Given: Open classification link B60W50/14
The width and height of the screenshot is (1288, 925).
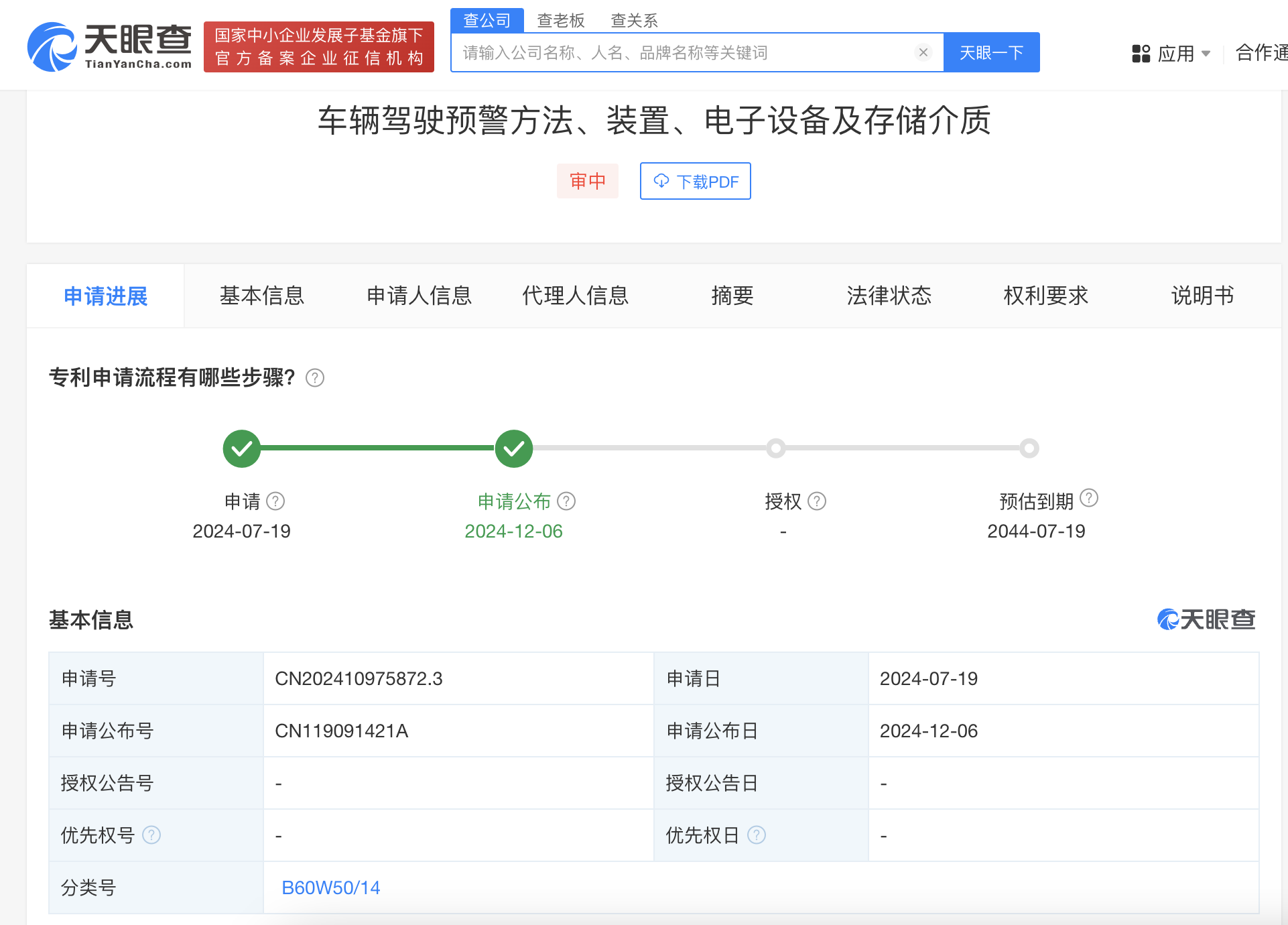Looking at the screenshot, I should (330, 887).
